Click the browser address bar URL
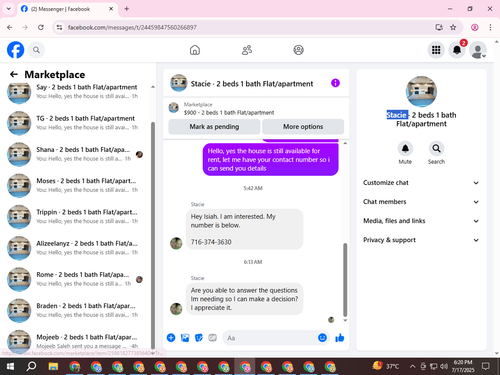 (132, 27)
